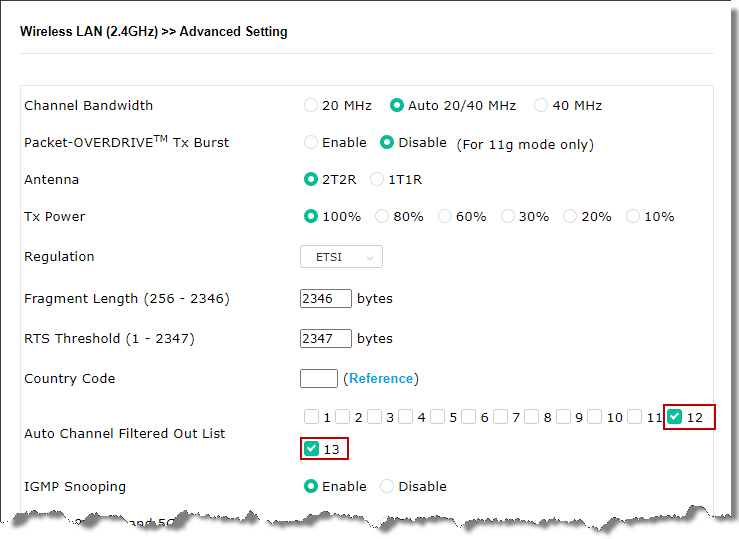Check channel 1 in filtered out list

[311, 416]
